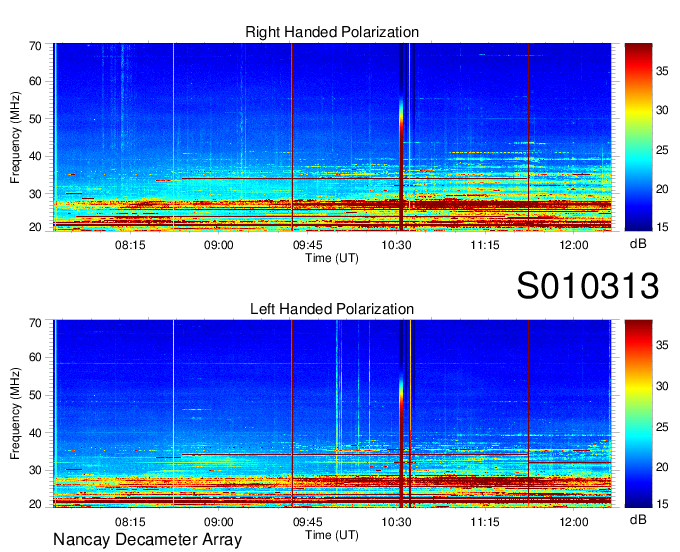Click the "Left Handed Polarization" plot title
Viewport: 680px width, 552px height.
tap(332, 309)
